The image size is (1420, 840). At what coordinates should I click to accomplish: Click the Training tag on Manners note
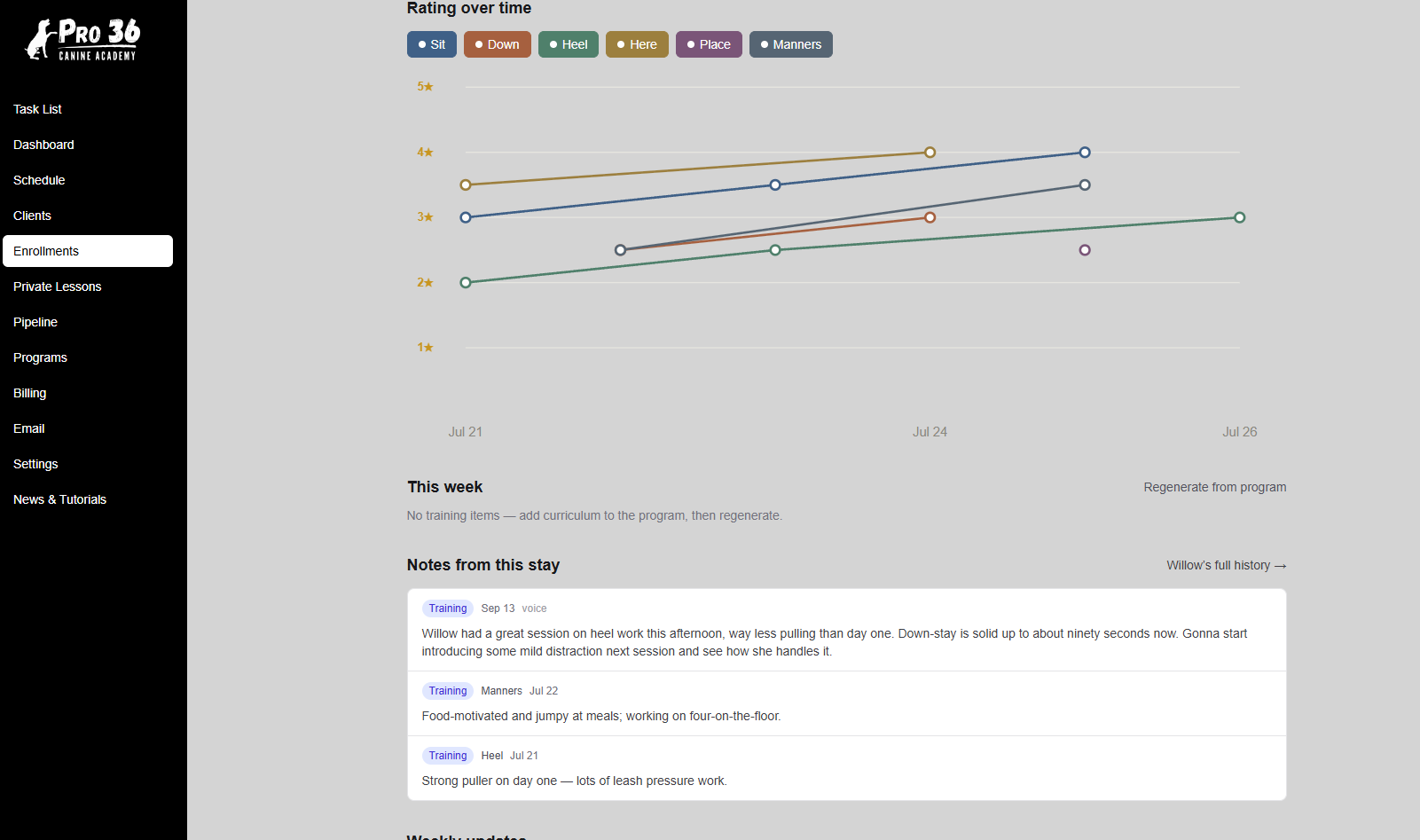click(x=448, y=691)
